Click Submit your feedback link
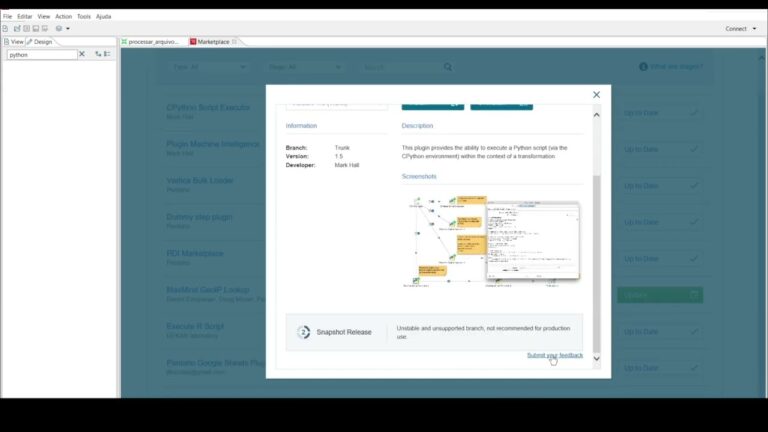The image size is (768, 432). (x=555, y=355)
